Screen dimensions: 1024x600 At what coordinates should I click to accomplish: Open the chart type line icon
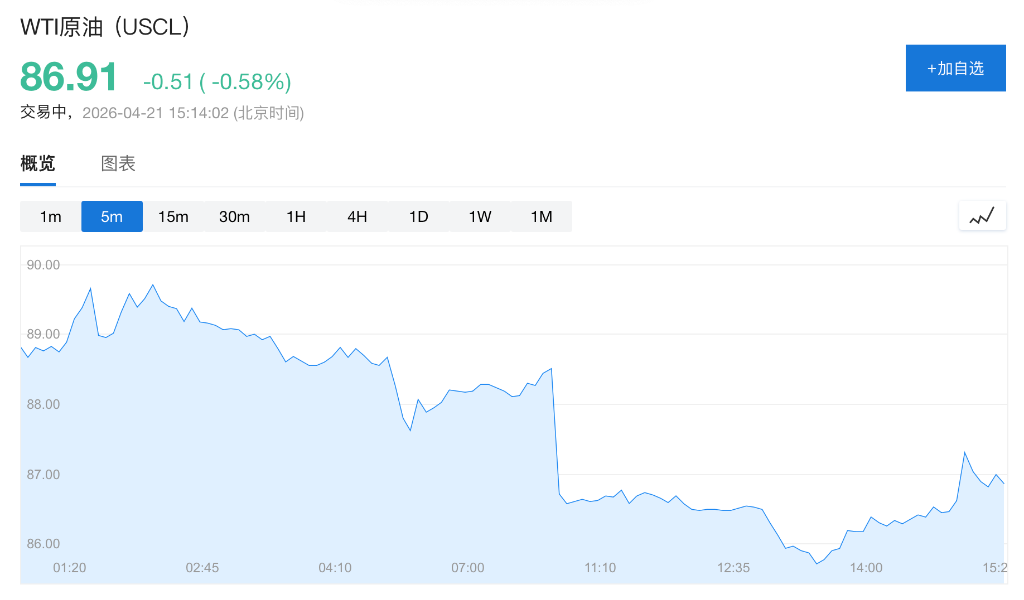pos(982,216)
